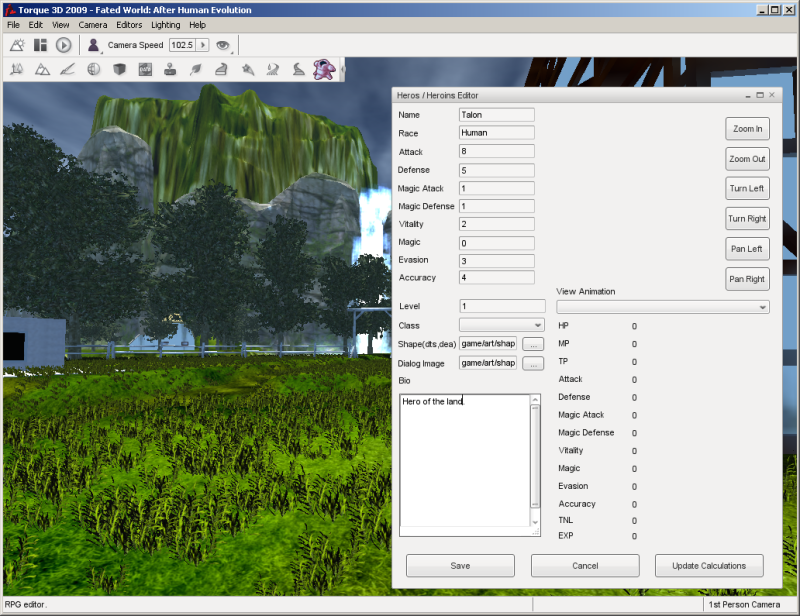Click the Save button

click(x=460, y=566)
